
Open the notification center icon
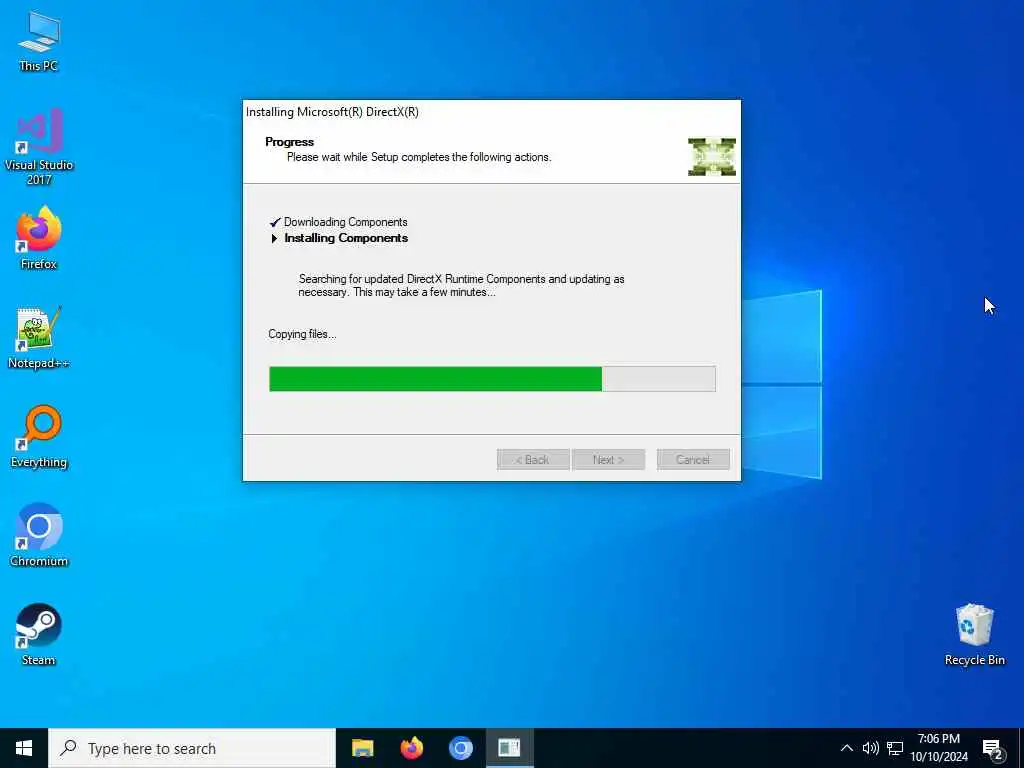click(993, 748)
